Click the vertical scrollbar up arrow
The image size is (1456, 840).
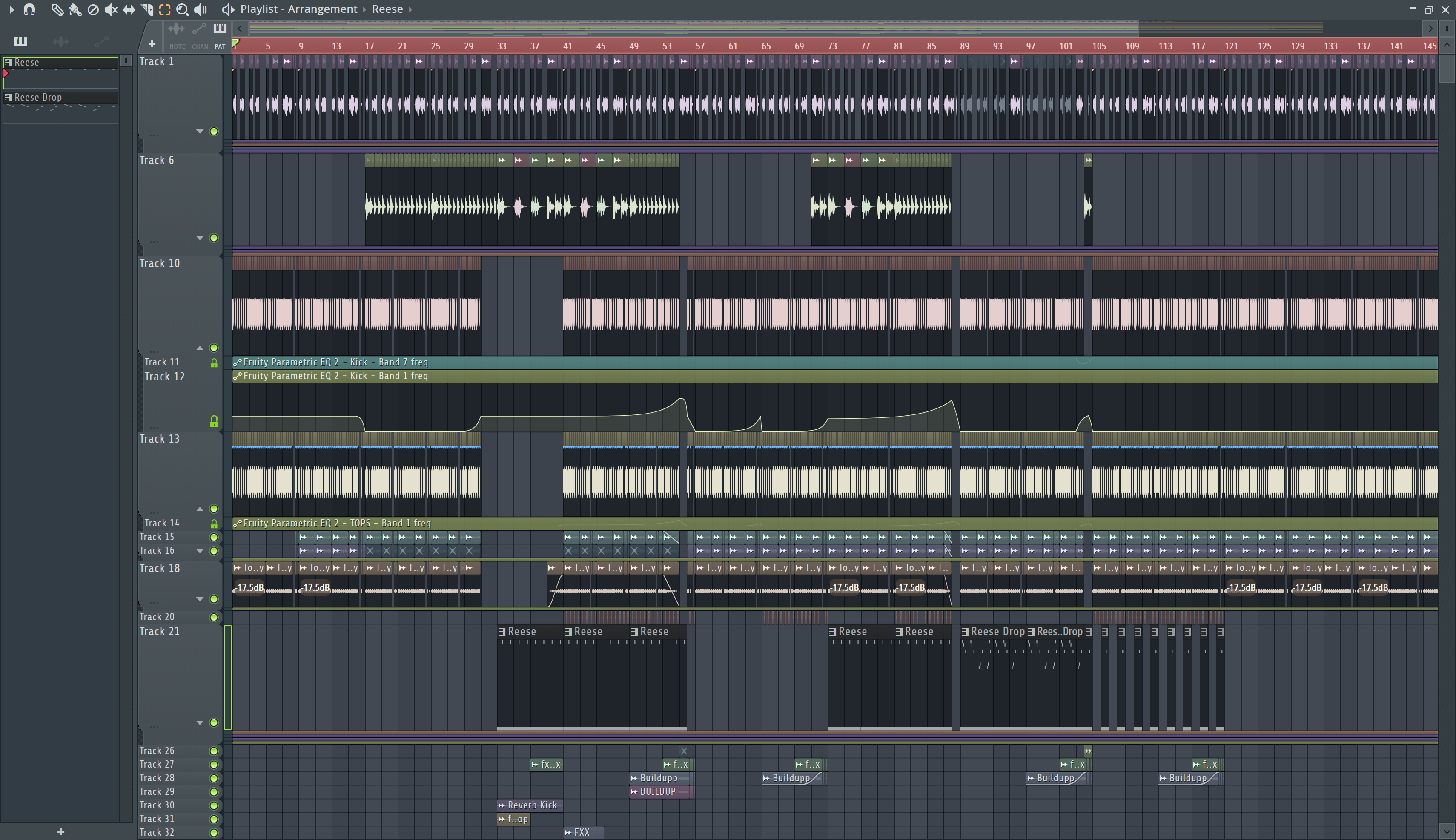[1447, 45]
